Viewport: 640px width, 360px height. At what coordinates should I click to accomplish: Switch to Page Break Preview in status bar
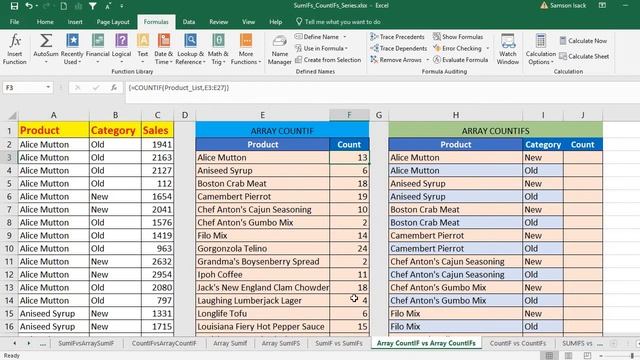click(x=587, y=356)
